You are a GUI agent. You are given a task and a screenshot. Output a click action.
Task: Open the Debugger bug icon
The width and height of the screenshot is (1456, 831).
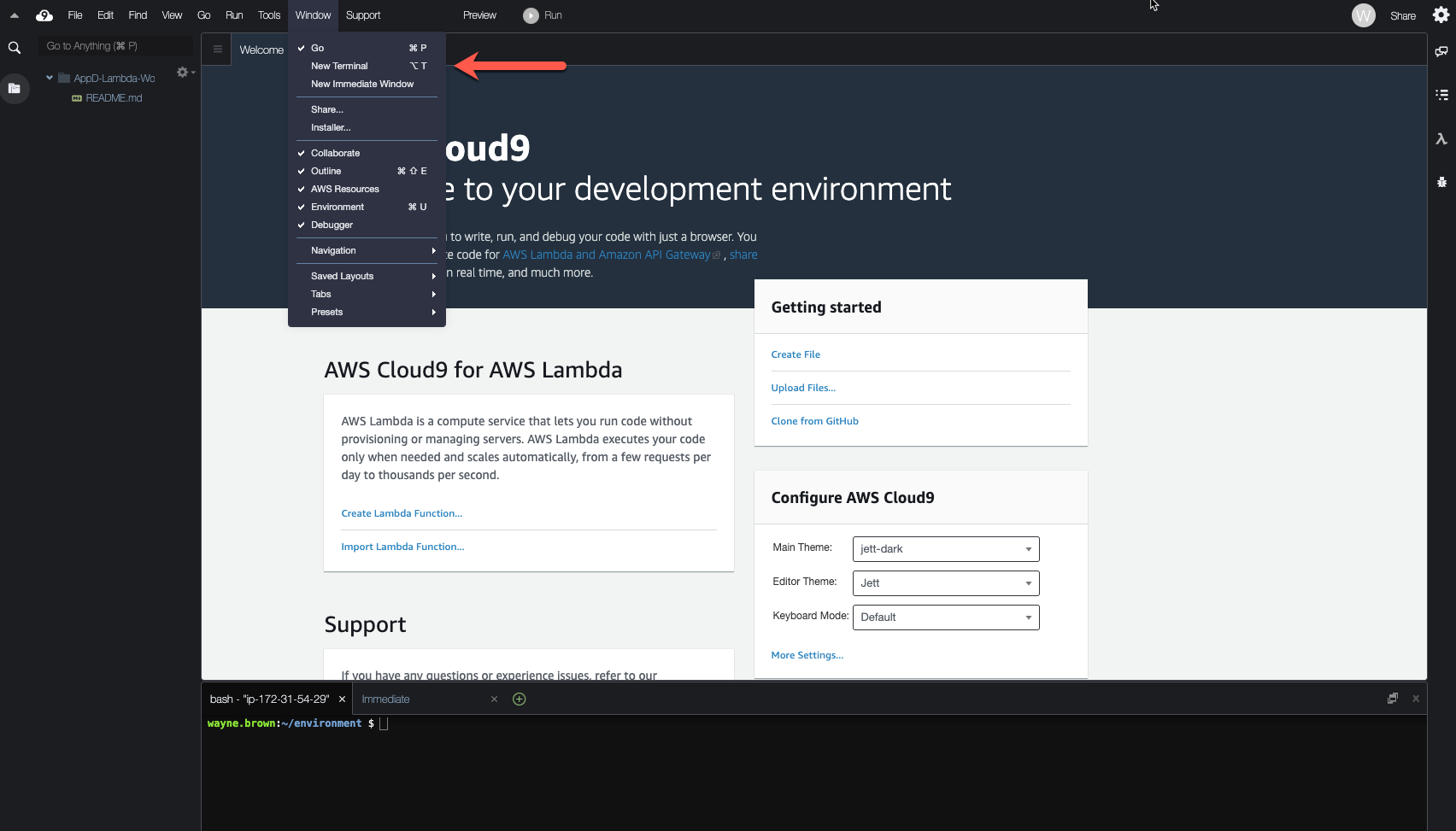pyautogui.click(x=1441, y=182)
